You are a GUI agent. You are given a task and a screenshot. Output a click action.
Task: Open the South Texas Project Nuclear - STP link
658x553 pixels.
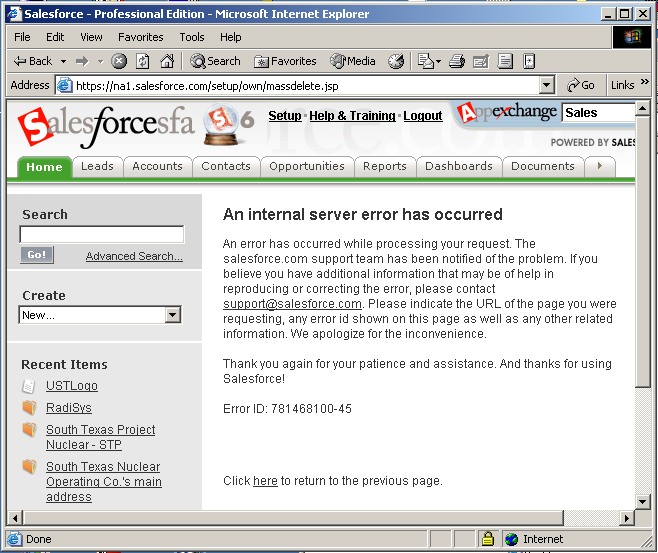point(101,437)
